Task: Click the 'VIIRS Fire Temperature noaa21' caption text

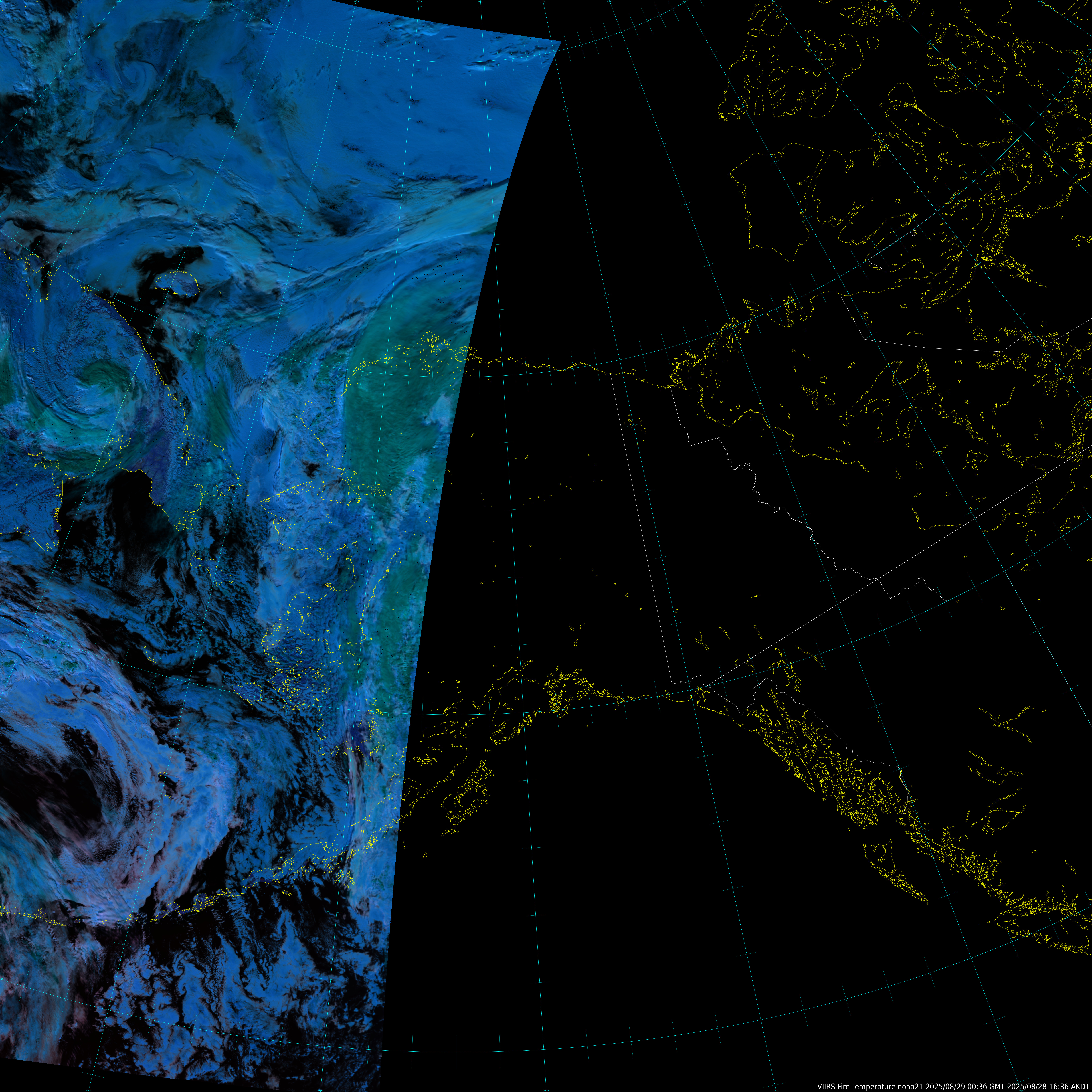Action: click(x=871, y=1087)
